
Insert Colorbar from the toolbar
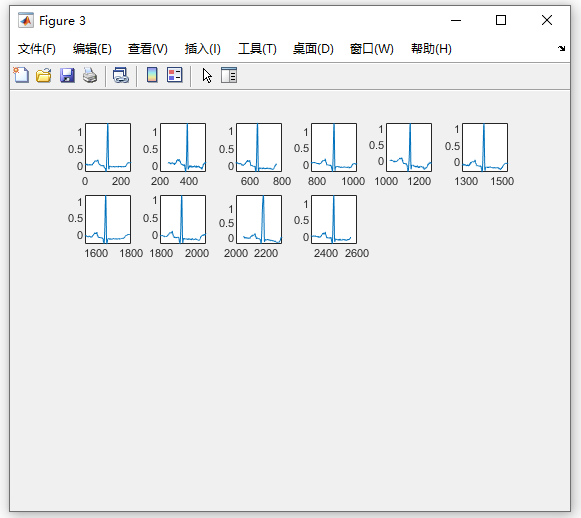[x=152, y=75]
